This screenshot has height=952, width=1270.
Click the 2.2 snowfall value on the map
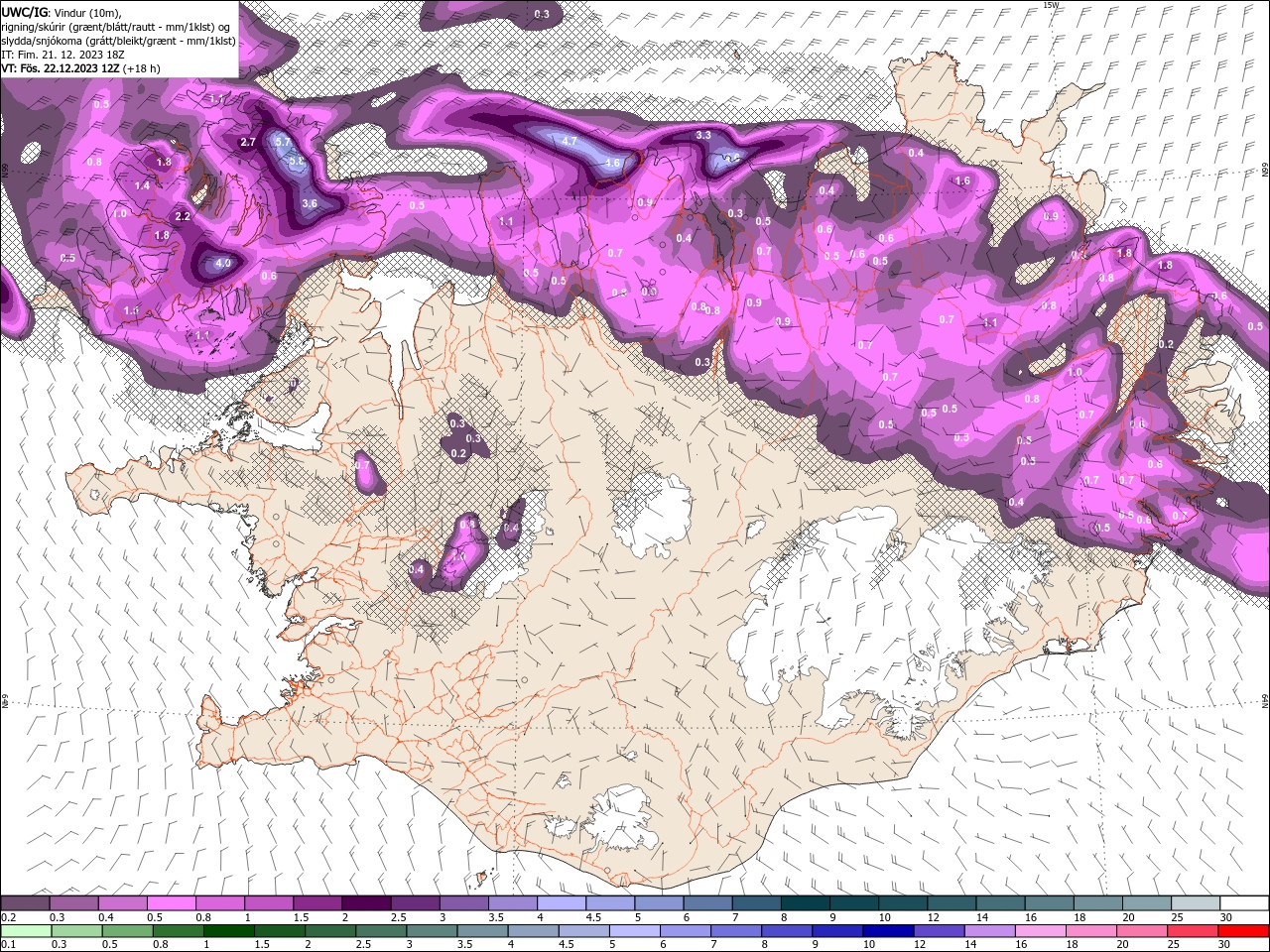(183, 216)
